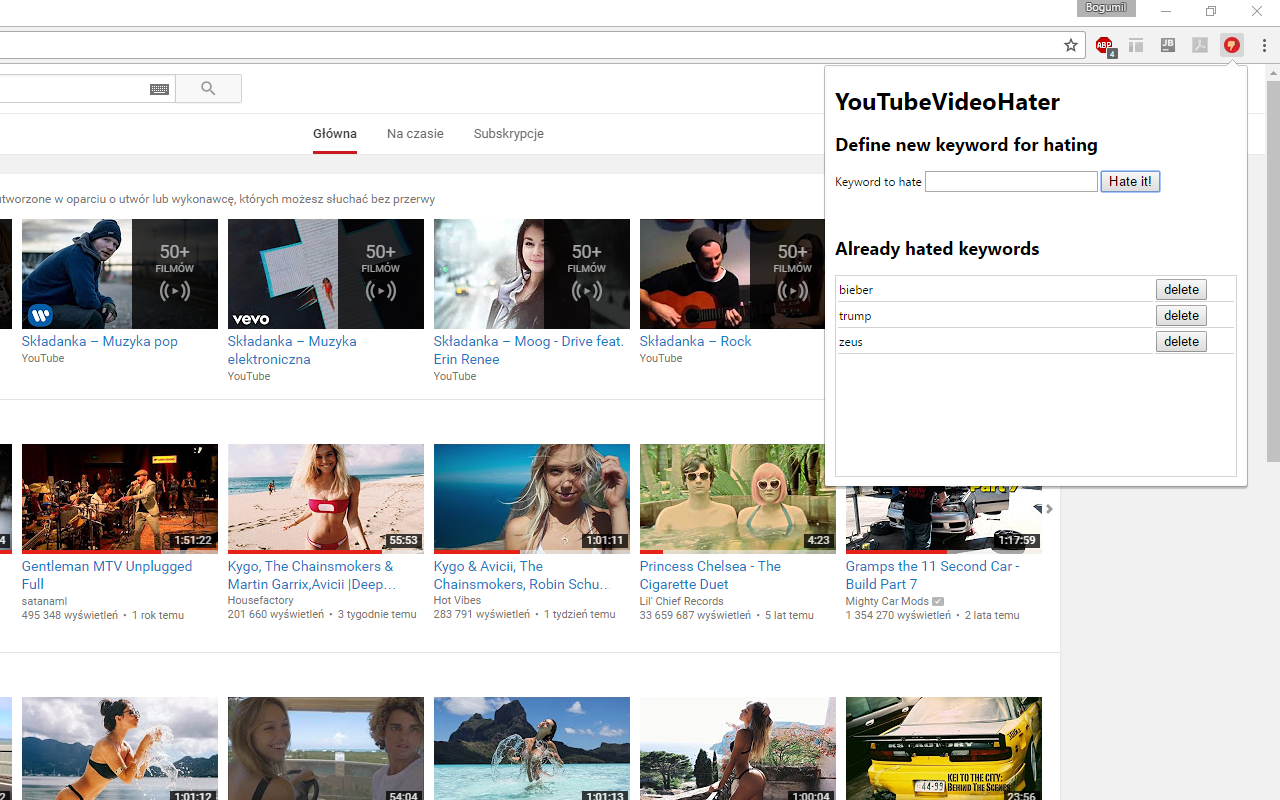1280x800 pixels.
Task: Select the 495 348 wyświetleń view count
Action: pos(70,616)
